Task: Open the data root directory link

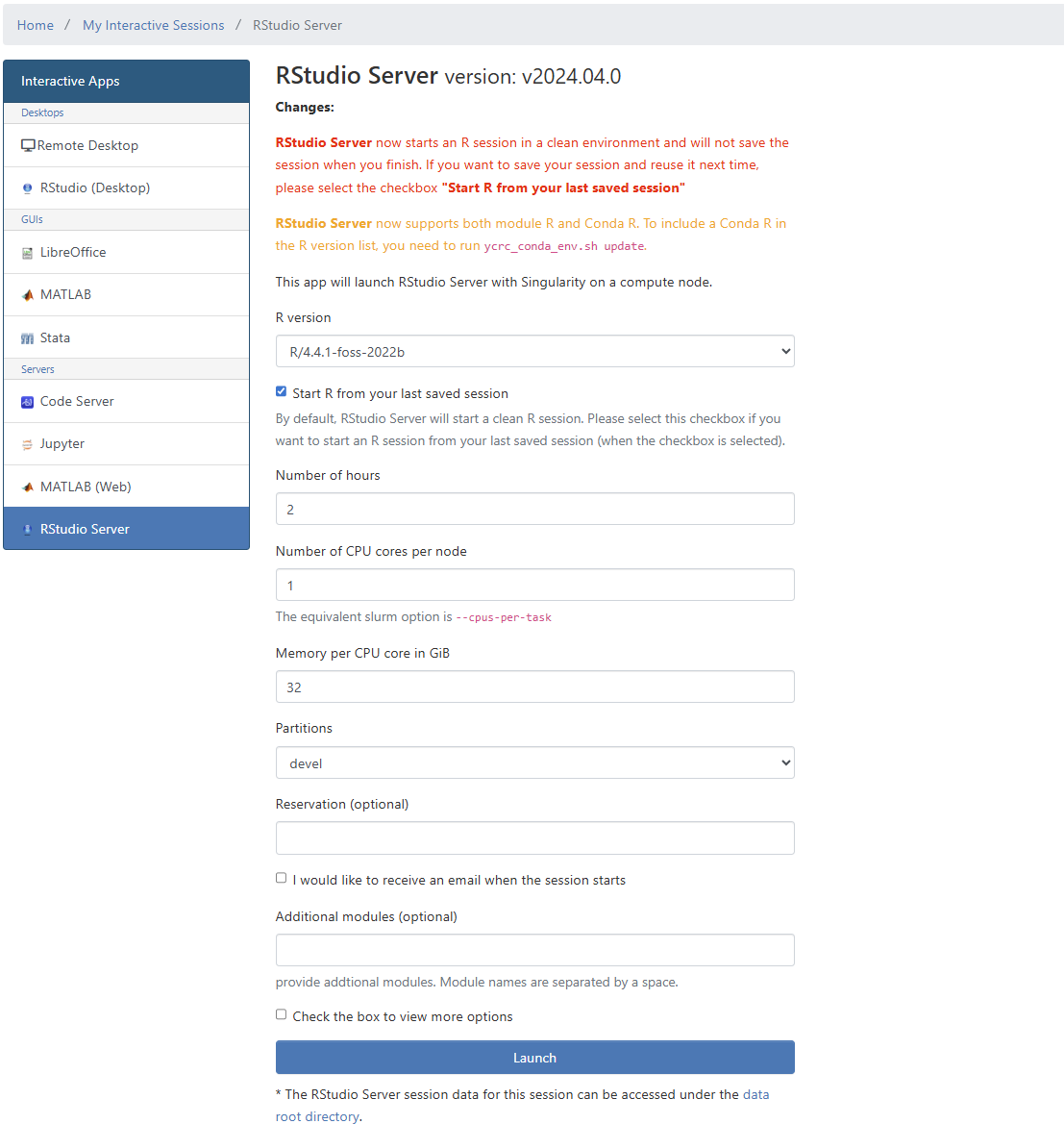Action: [x=755, y=1094]
